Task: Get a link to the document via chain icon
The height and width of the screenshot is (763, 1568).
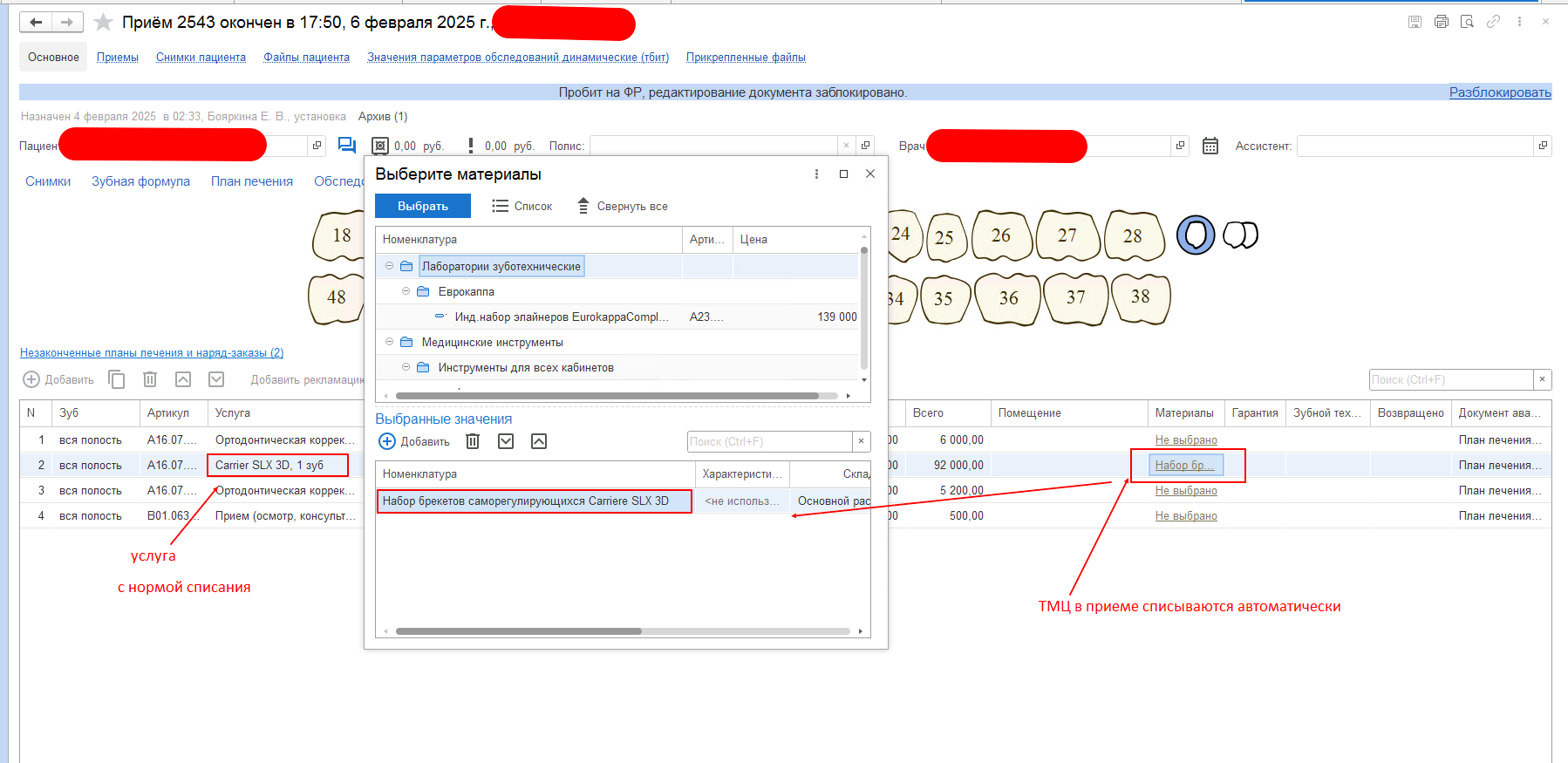Action: [x=1493, y=22]
